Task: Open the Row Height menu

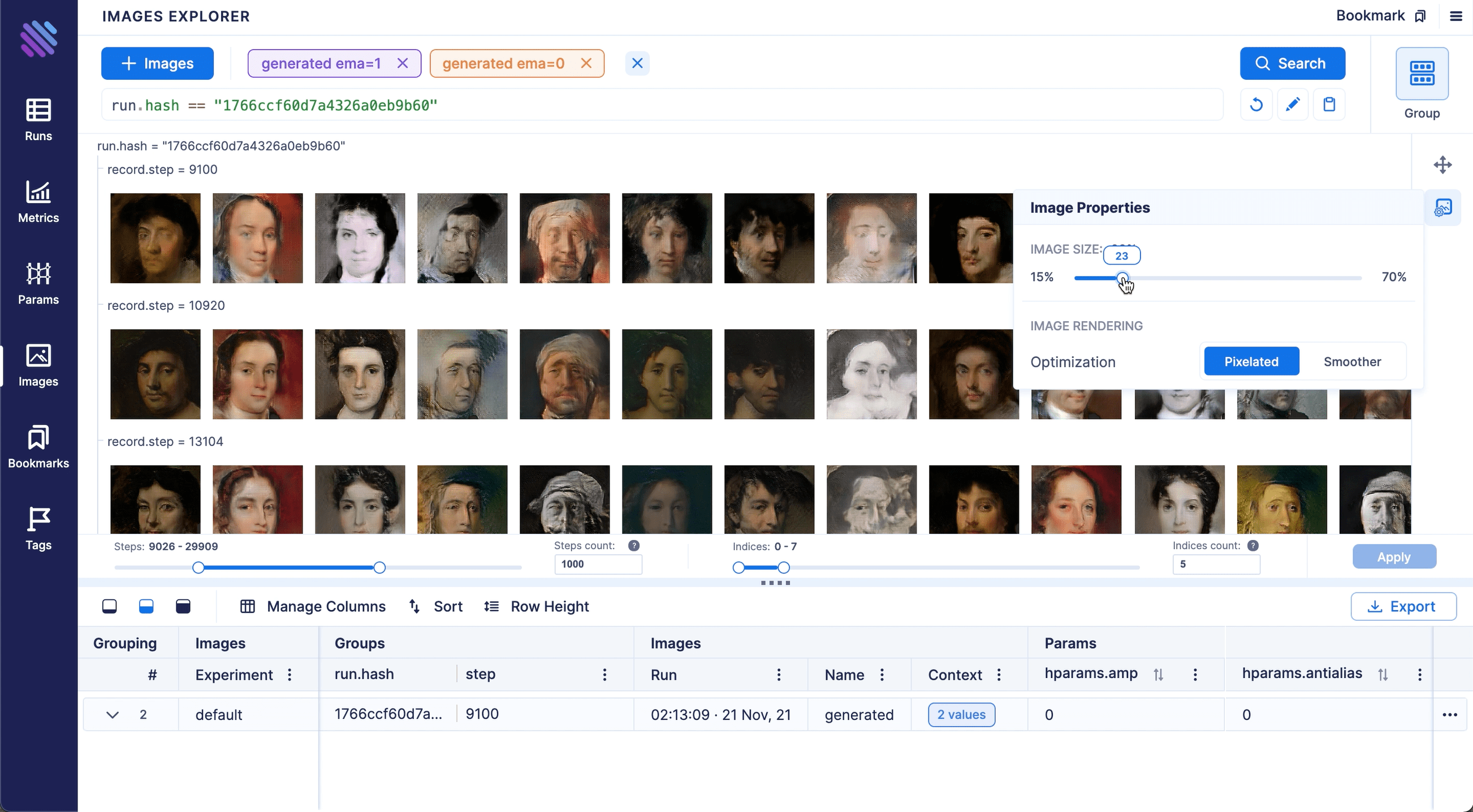Action: point(537,607)
